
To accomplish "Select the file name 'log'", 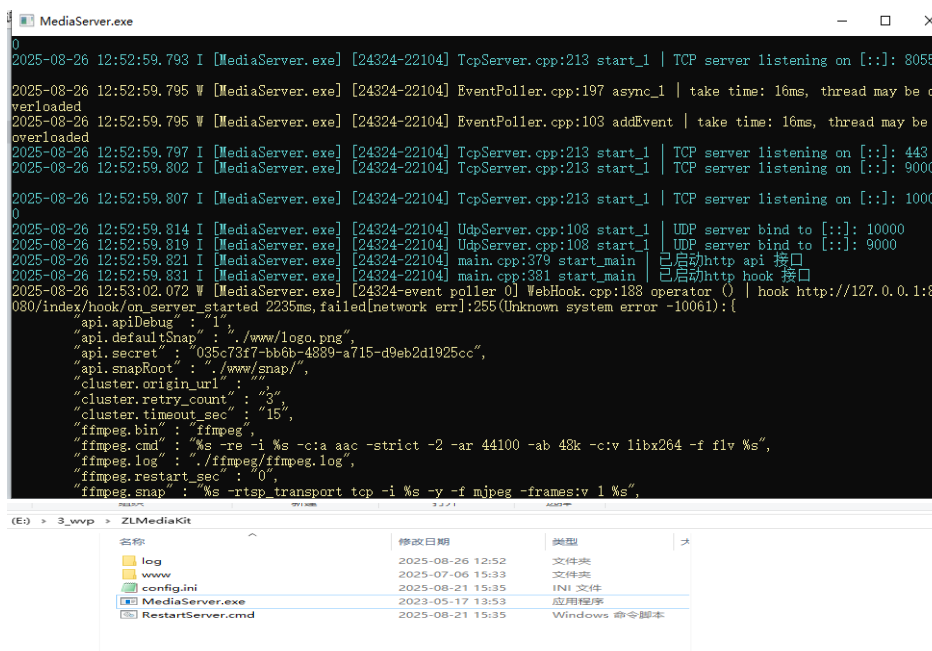I will [x=152, y=561].
